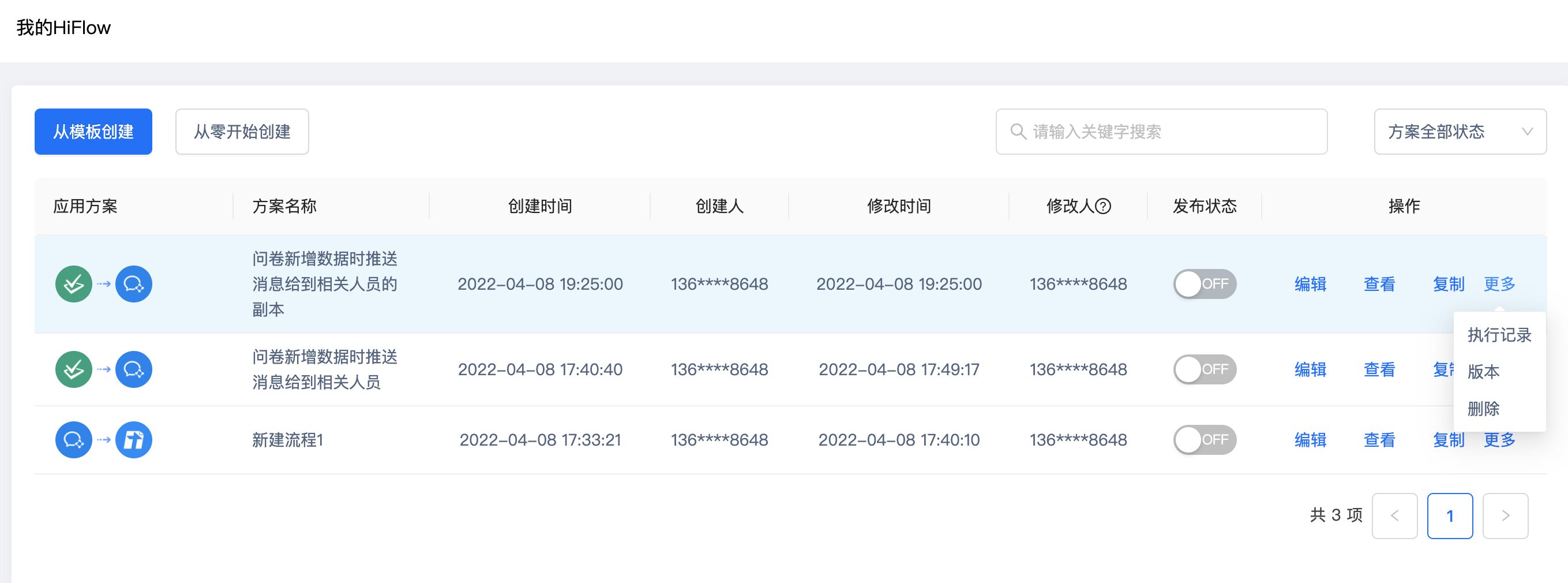Go to the previous page arrow
This screenshot has width=1568, height=583.
point(1394,516)
